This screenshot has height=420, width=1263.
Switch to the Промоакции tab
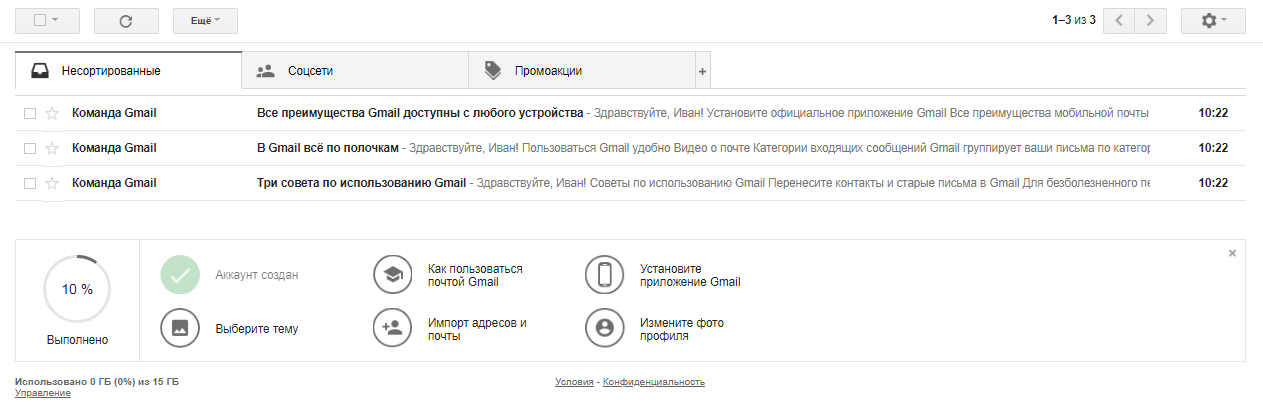581,71
